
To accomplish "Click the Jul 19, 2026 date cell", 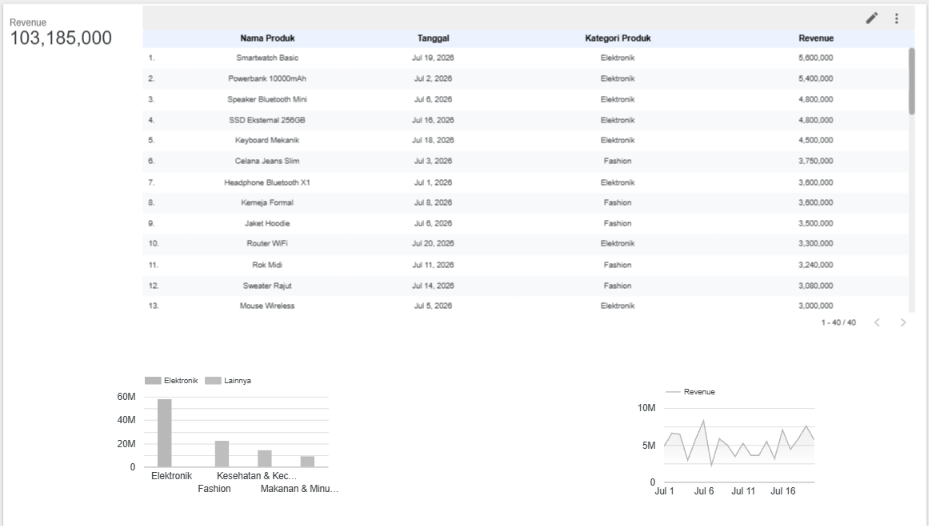I will coord(433,57).
